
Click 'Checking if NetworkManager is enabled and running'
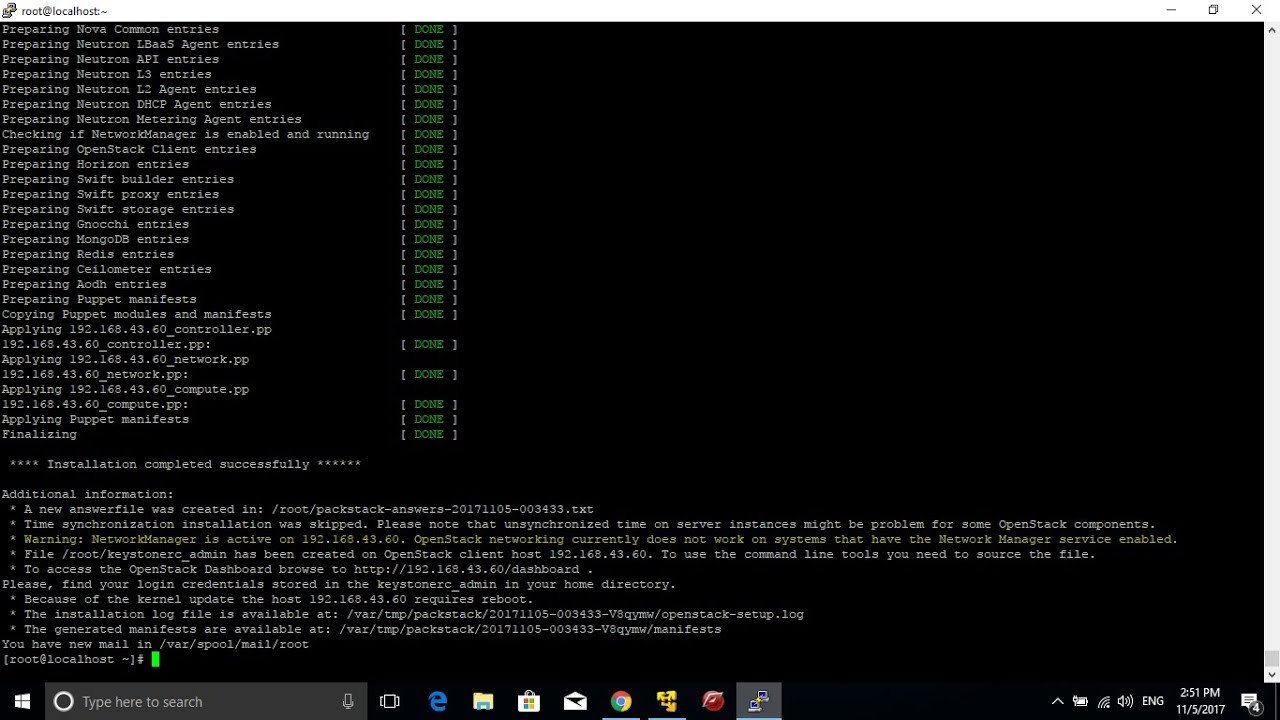coord(186,134)
